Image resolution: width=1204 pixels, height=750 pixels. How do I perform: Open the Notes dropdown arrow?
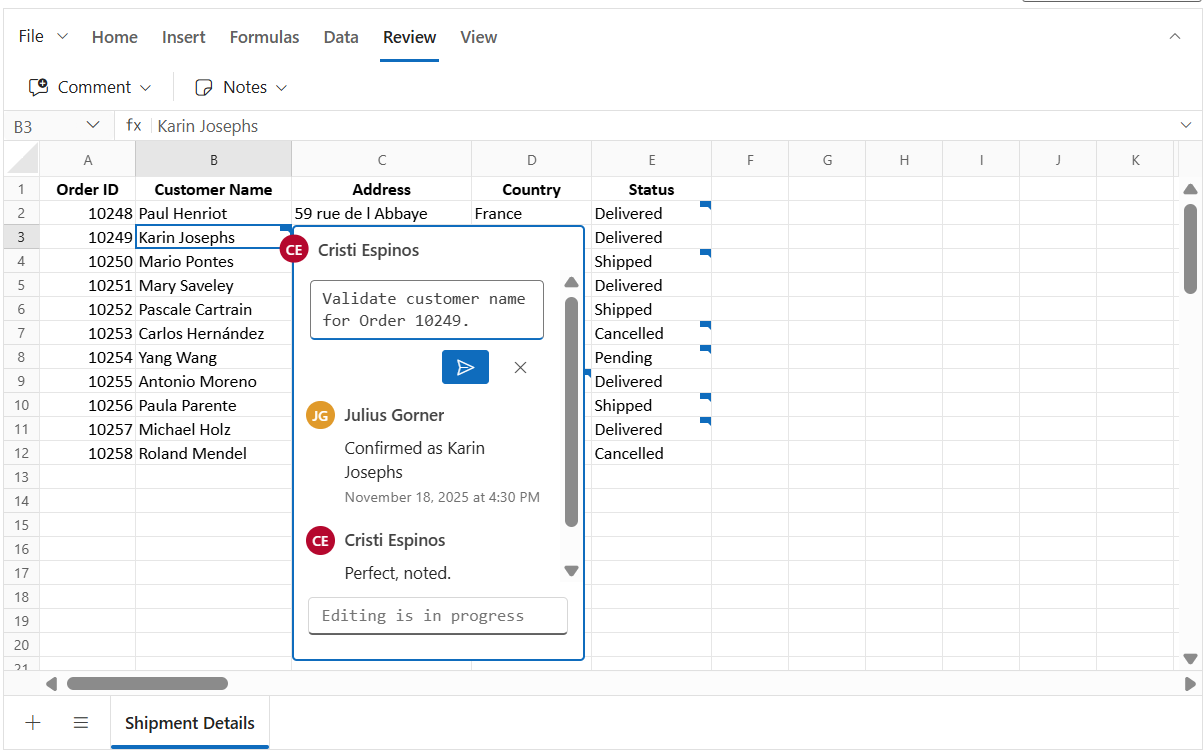click(281, 88)
